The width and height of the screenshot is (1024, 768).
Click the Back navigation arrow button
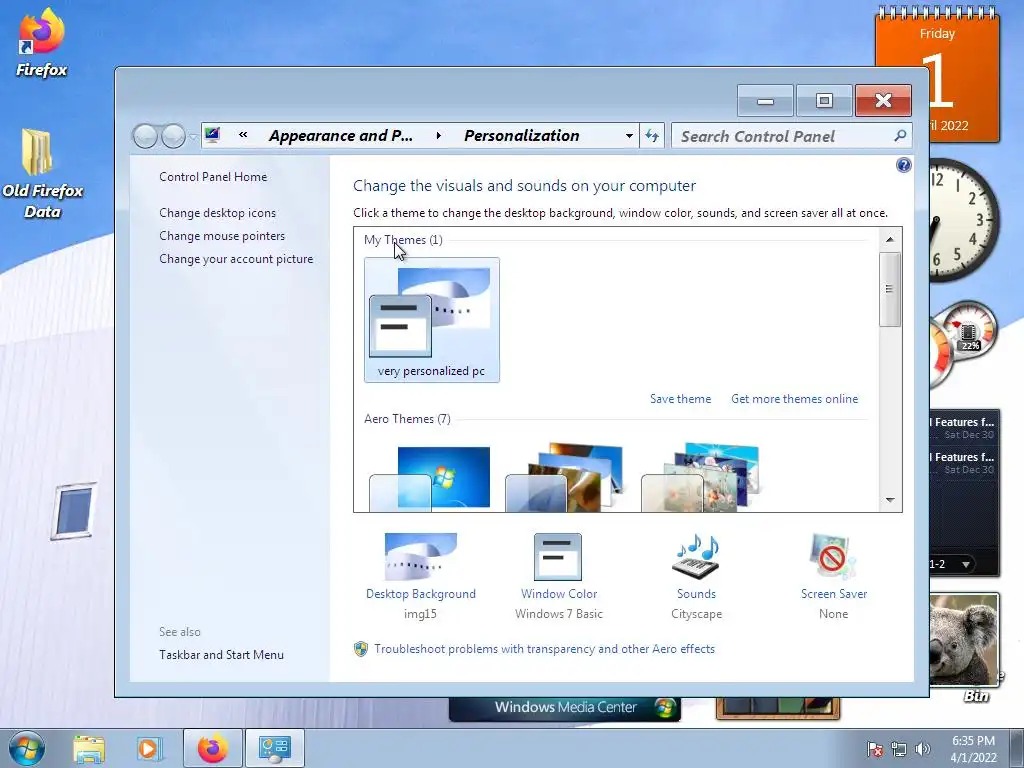pyautogui.click(x=145, y=136)
